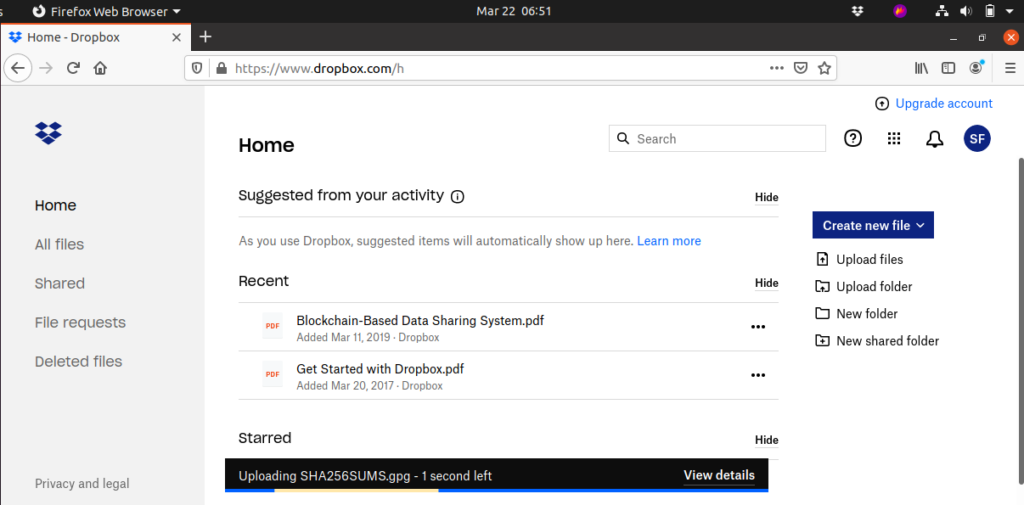
Task: Expand the Create new file dropdown
Action: (x=873, y=225)
